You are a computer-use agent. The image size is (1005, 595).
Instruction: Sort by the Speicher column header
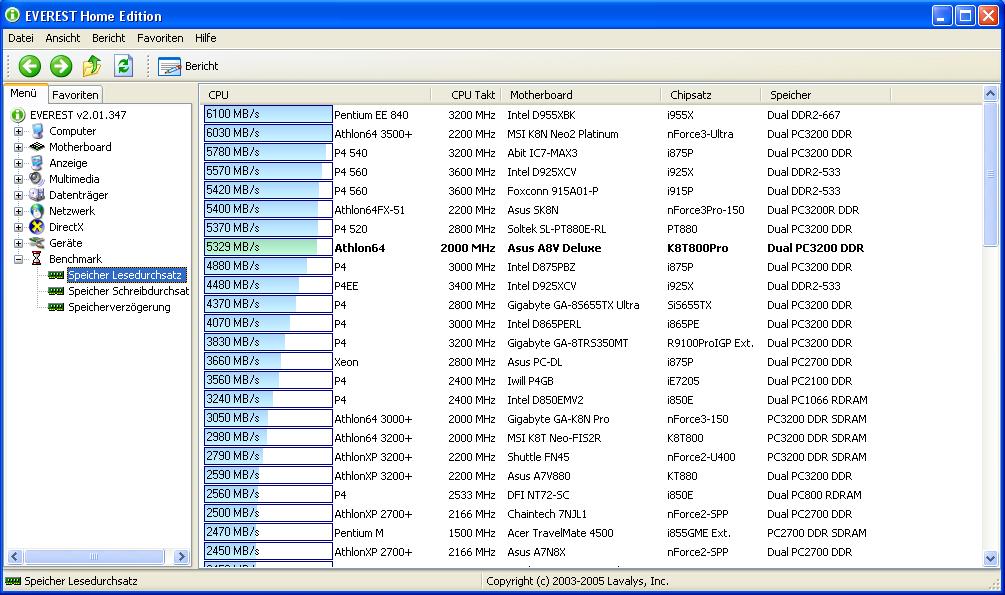click(x=826, y=95)
